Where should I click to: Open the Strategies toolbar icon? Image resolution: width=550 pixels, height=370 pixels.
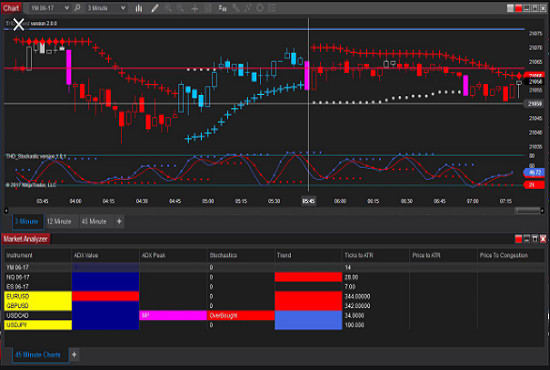point(248,8)
